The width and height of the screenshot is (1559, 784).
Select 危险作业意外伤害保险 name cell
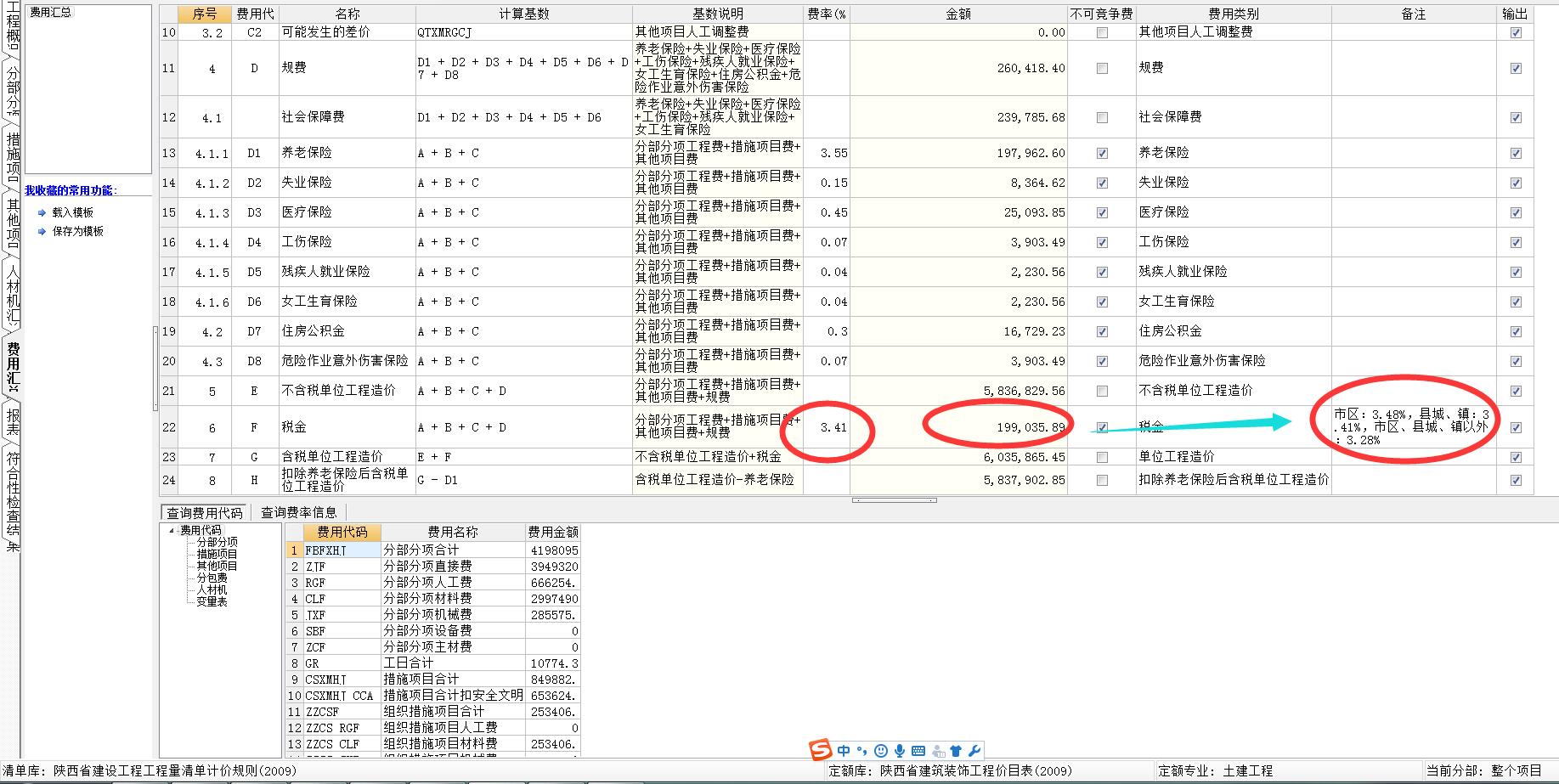[x=347, y=361]
